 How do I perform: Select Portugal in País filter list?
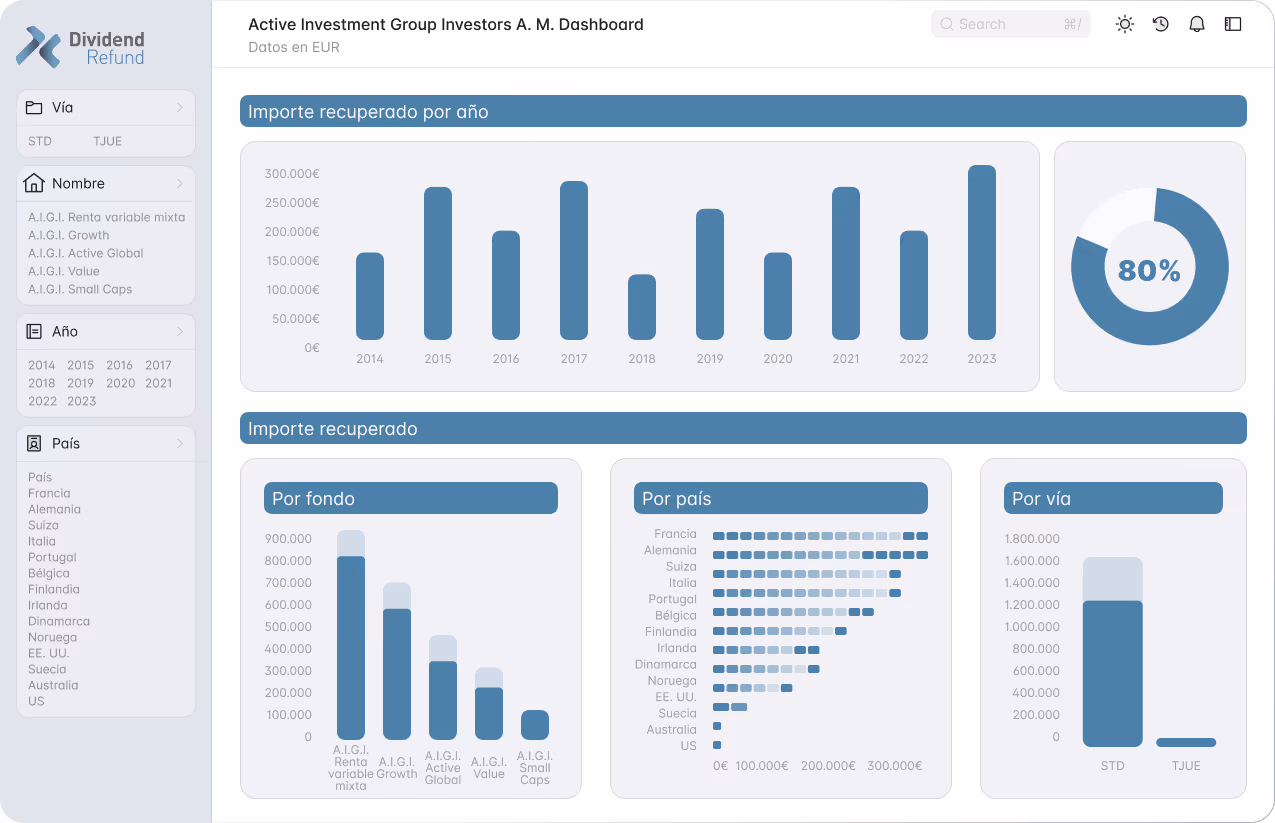click(x=52, y=557)
